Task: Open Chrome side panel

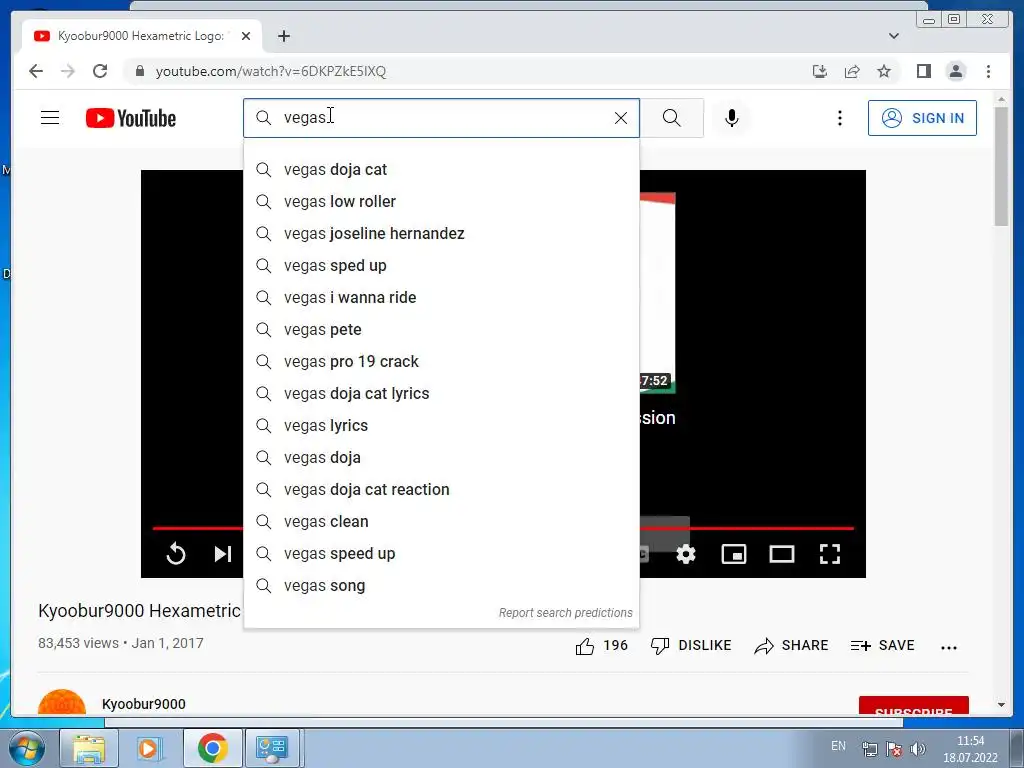Action: pyautogui.click(x=923, y=71)
